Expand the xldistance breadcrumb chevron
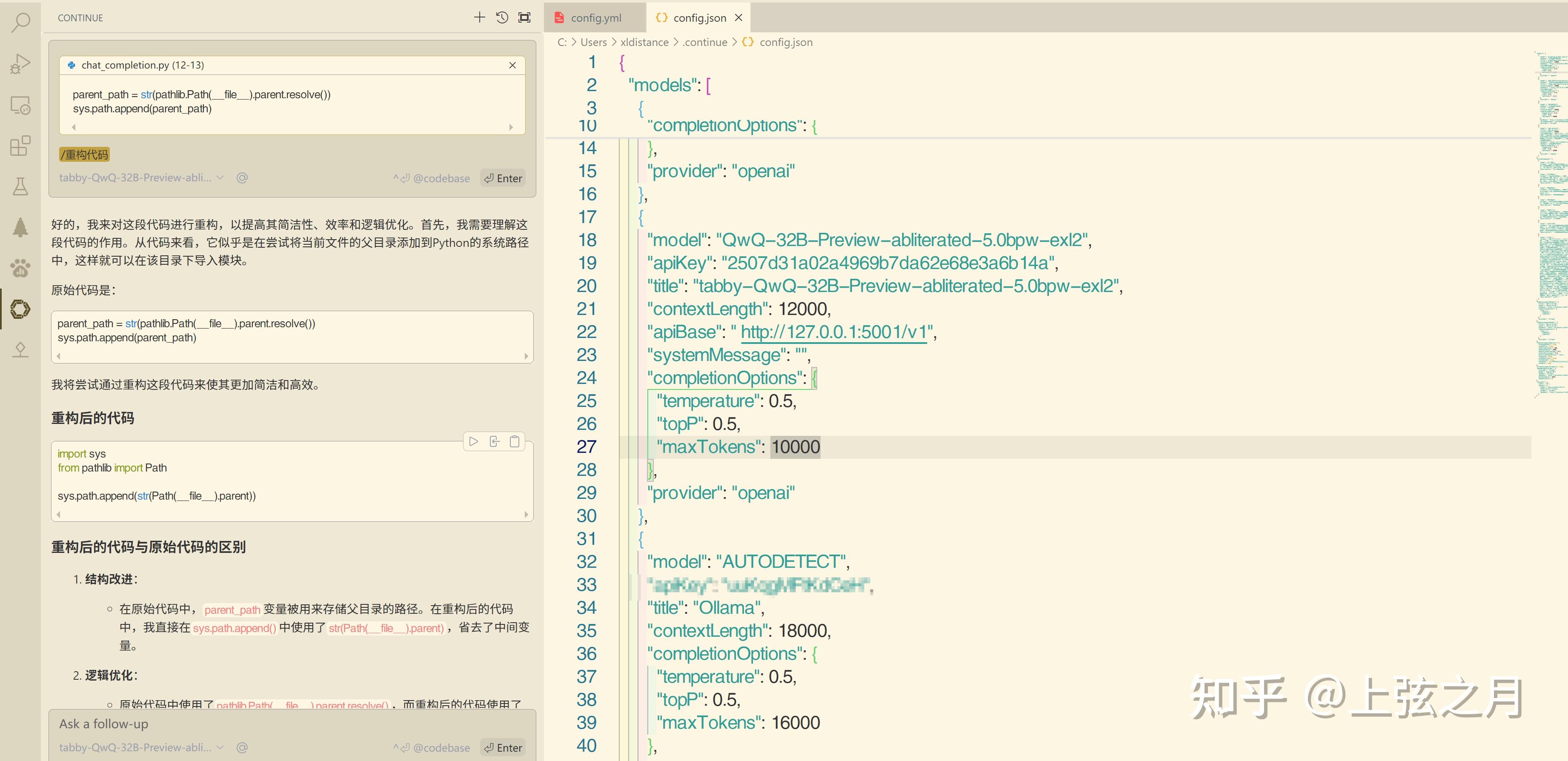 pyautogui.click(x=675, y=42)
